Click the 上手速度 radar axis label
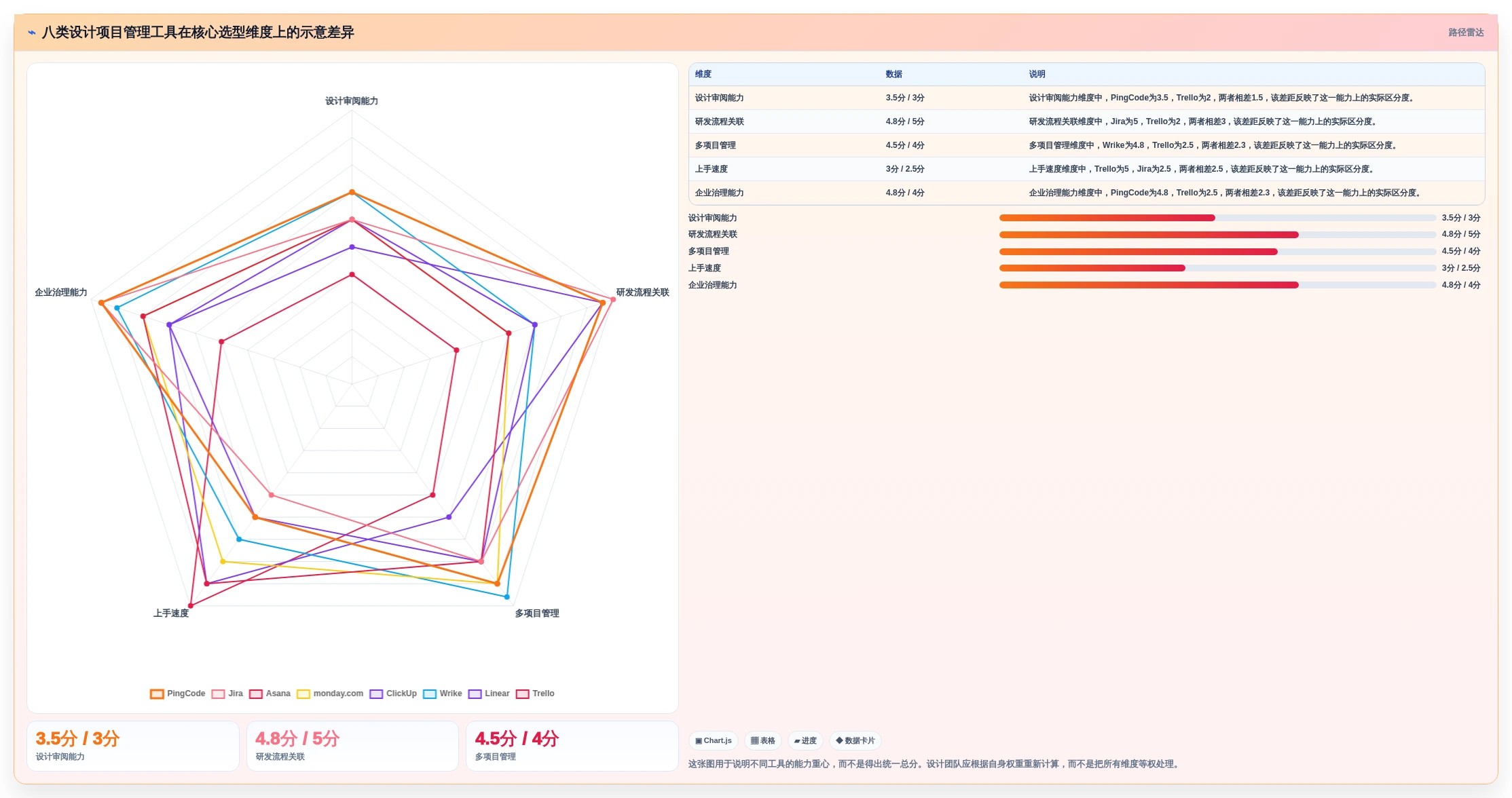 coord(171,613)
